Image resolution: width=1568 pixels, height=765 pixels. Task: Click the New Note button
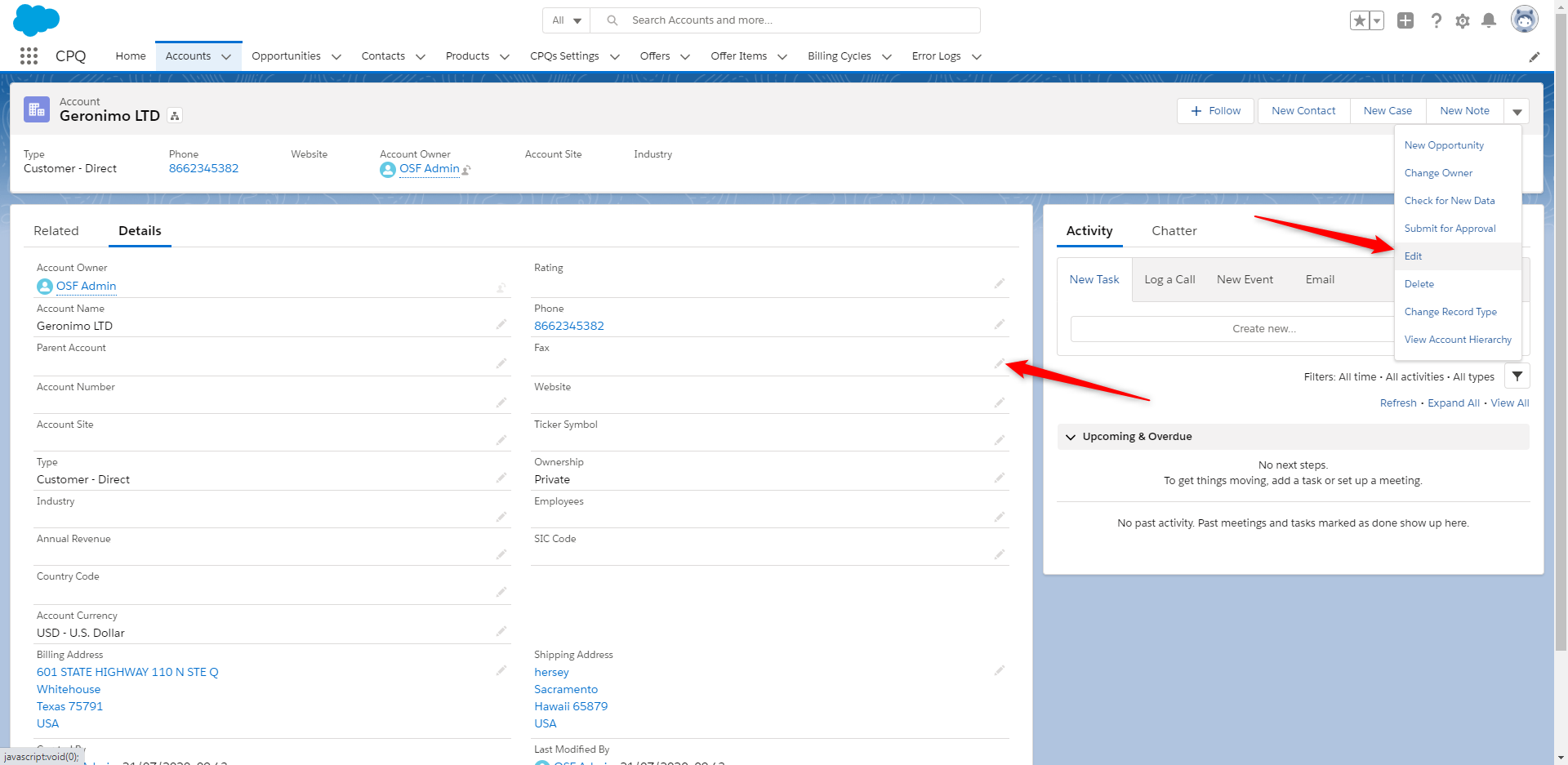click(1464, 111)
